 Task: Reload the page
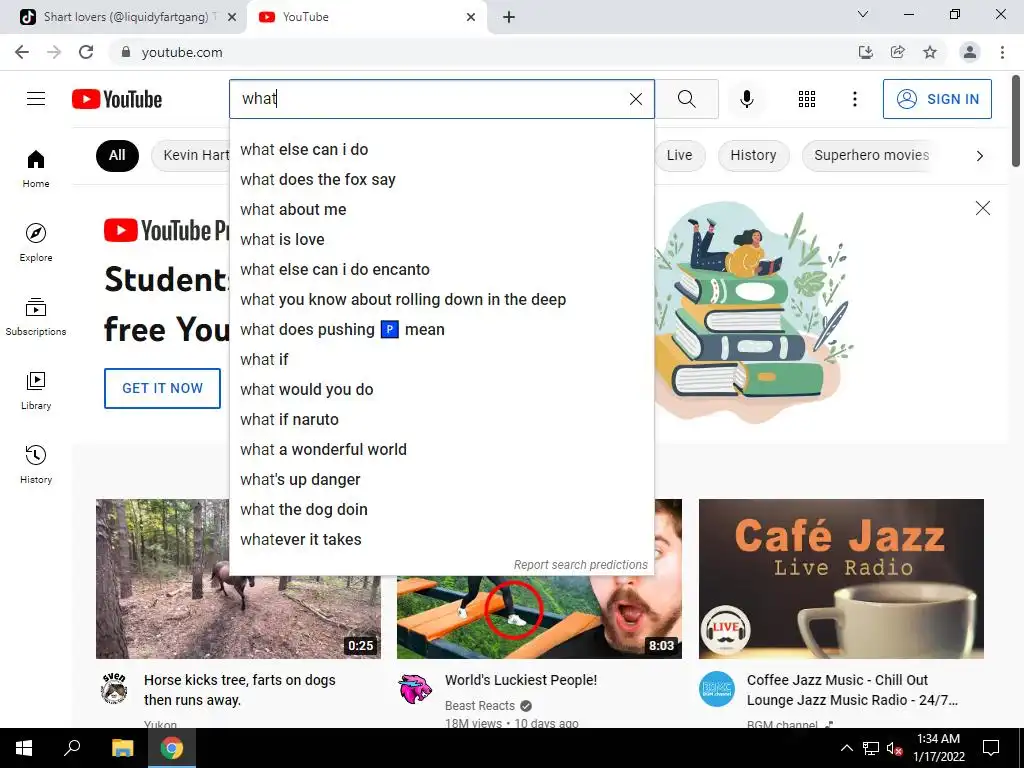(x=86, y=52)
